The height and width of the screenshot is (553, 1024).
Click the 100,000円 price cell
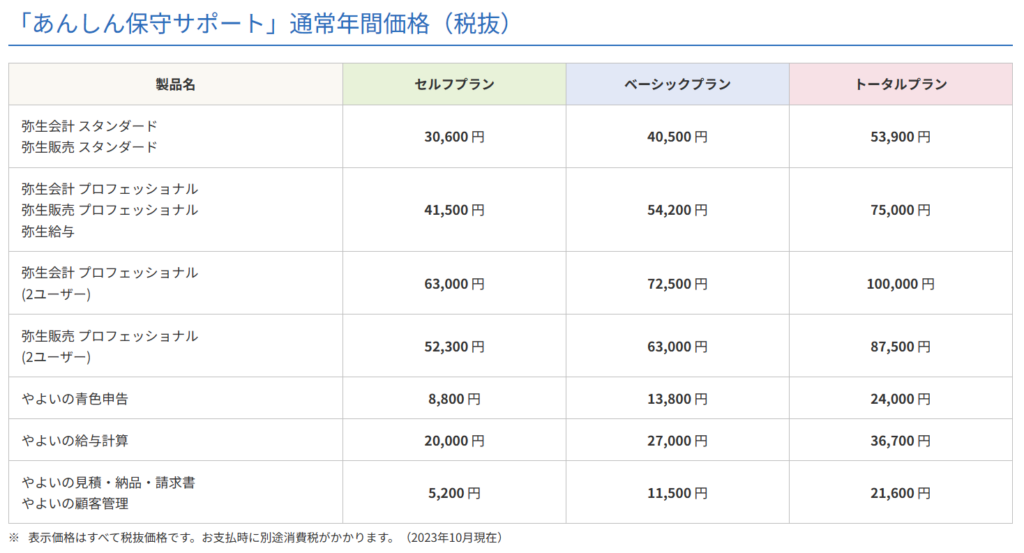click(x=901, y=283)
